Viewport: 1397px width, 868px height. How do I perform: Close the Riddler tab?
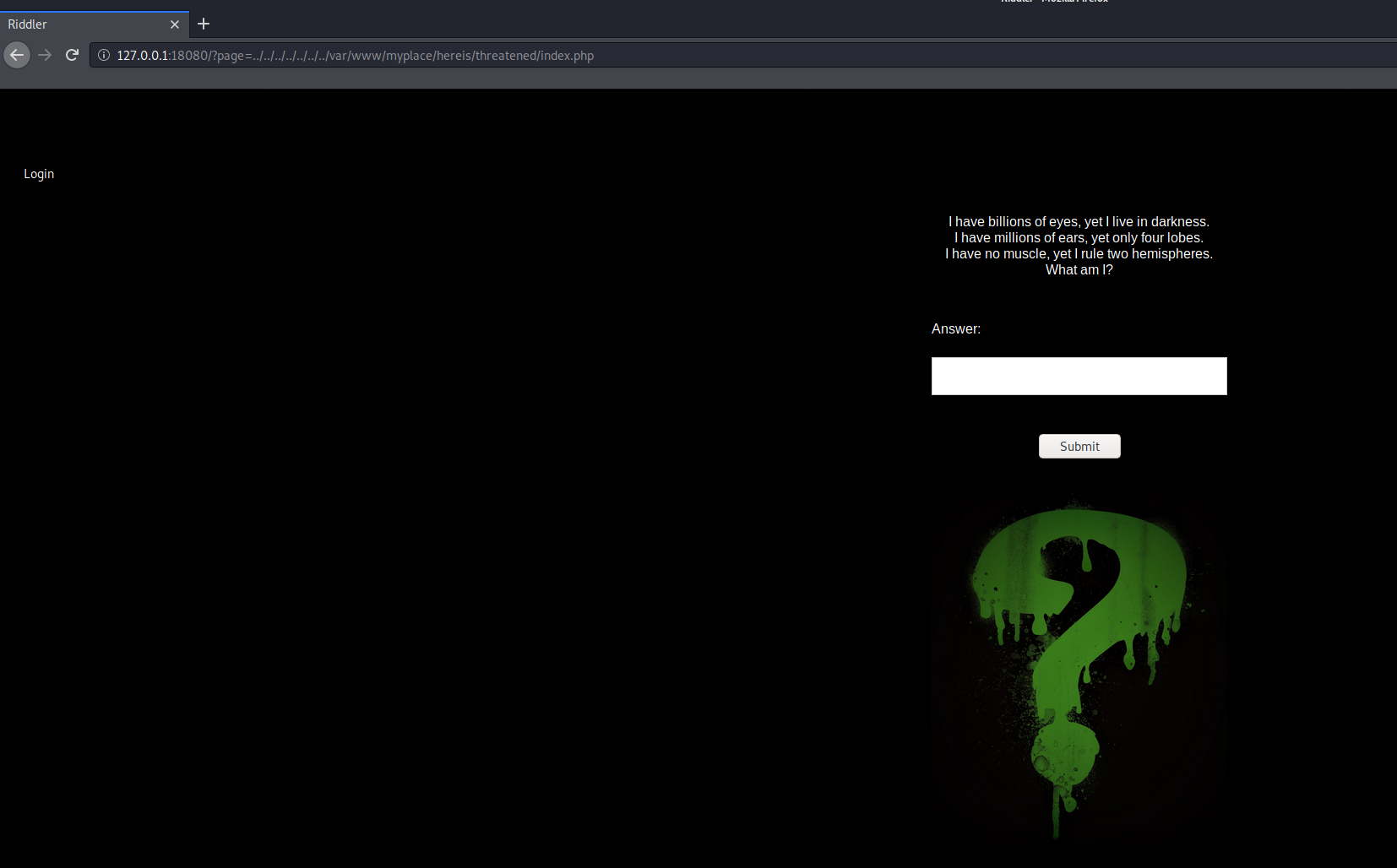175,24
